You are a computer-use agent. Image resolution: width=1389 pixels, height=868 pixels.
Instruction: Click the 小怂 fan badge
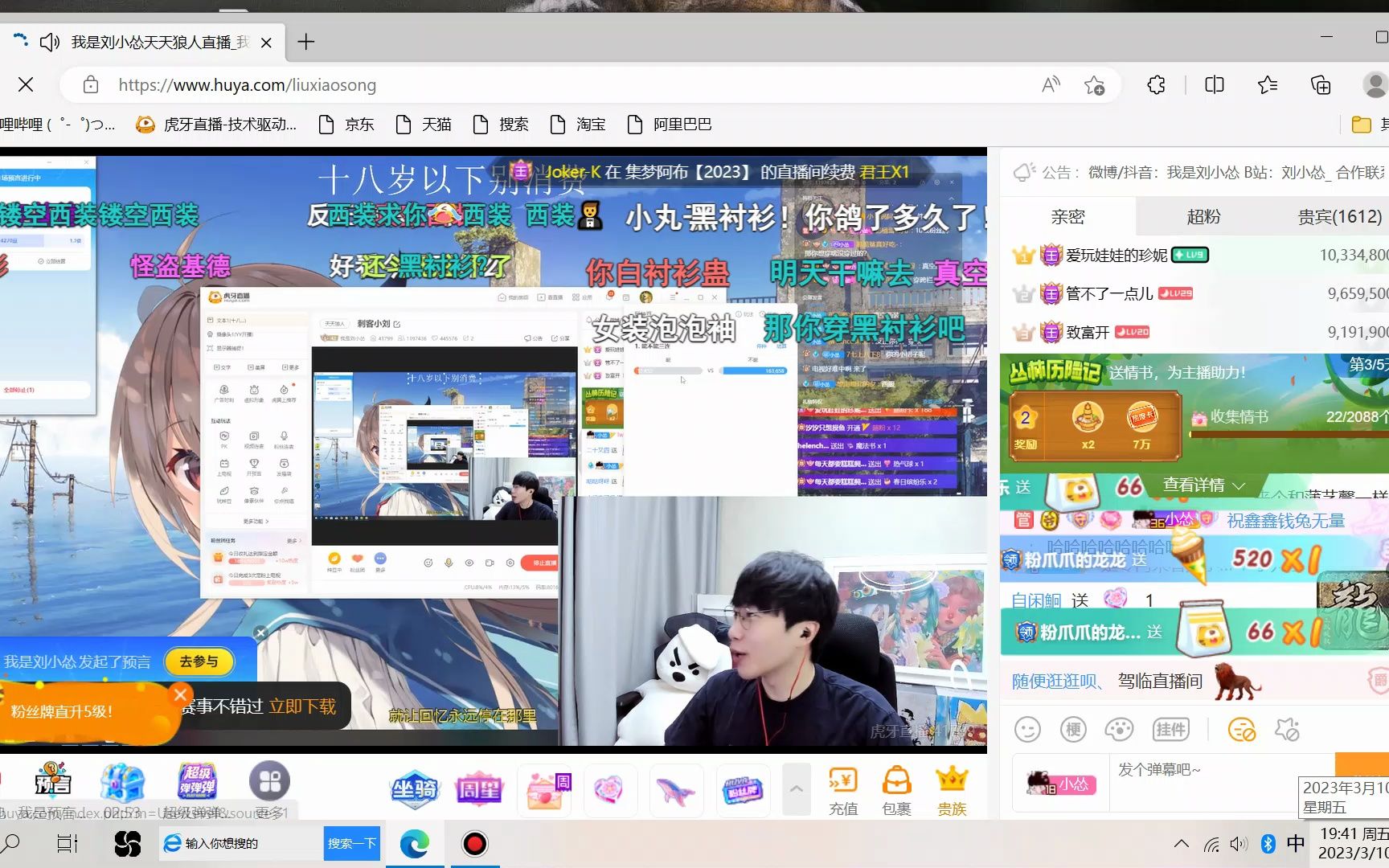click(1060, 783)
